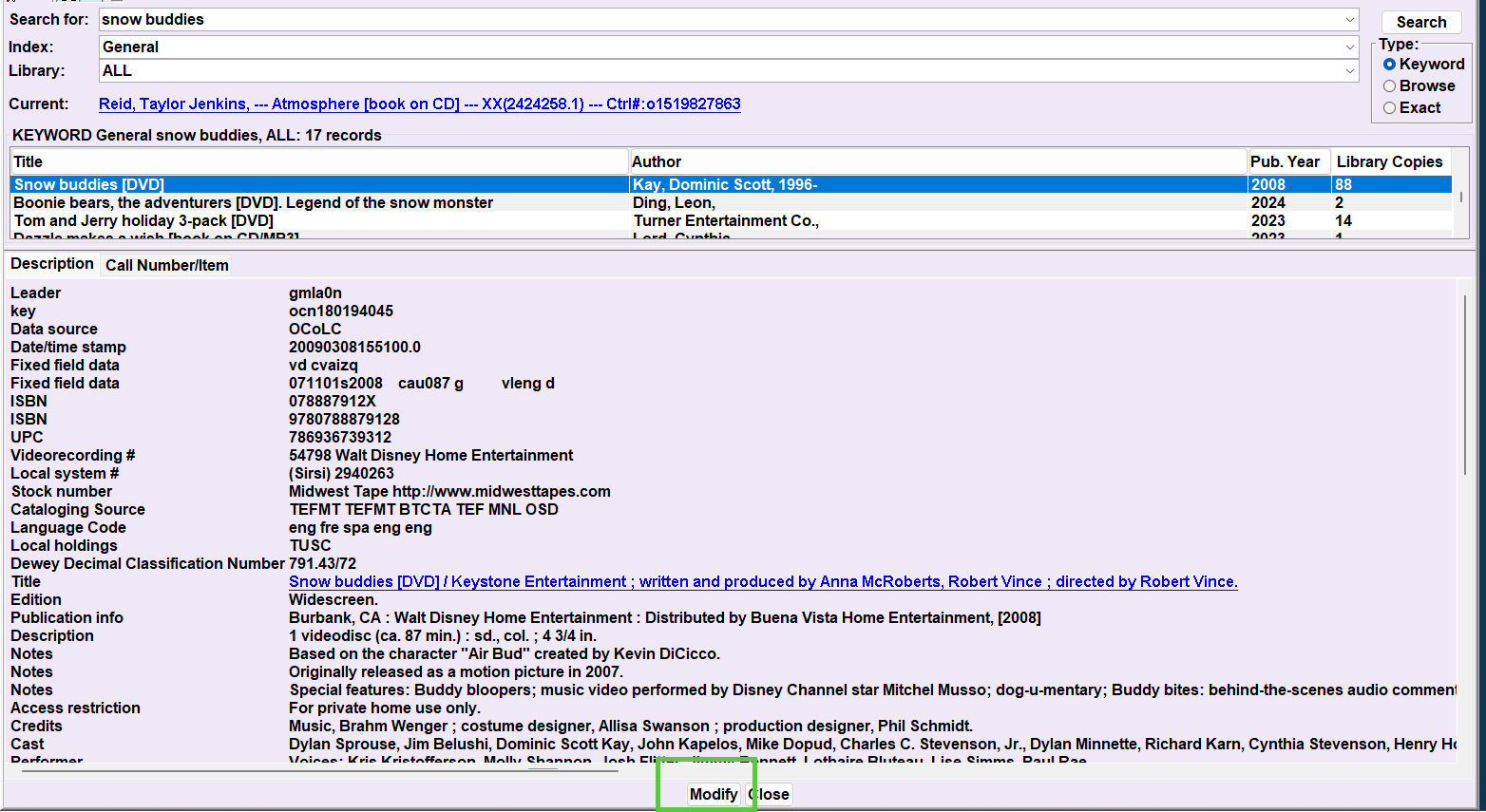Click into the Search for text field
Image resolution: width=1486 pixels, height=812 pixels.
click(x=719, y=19)
